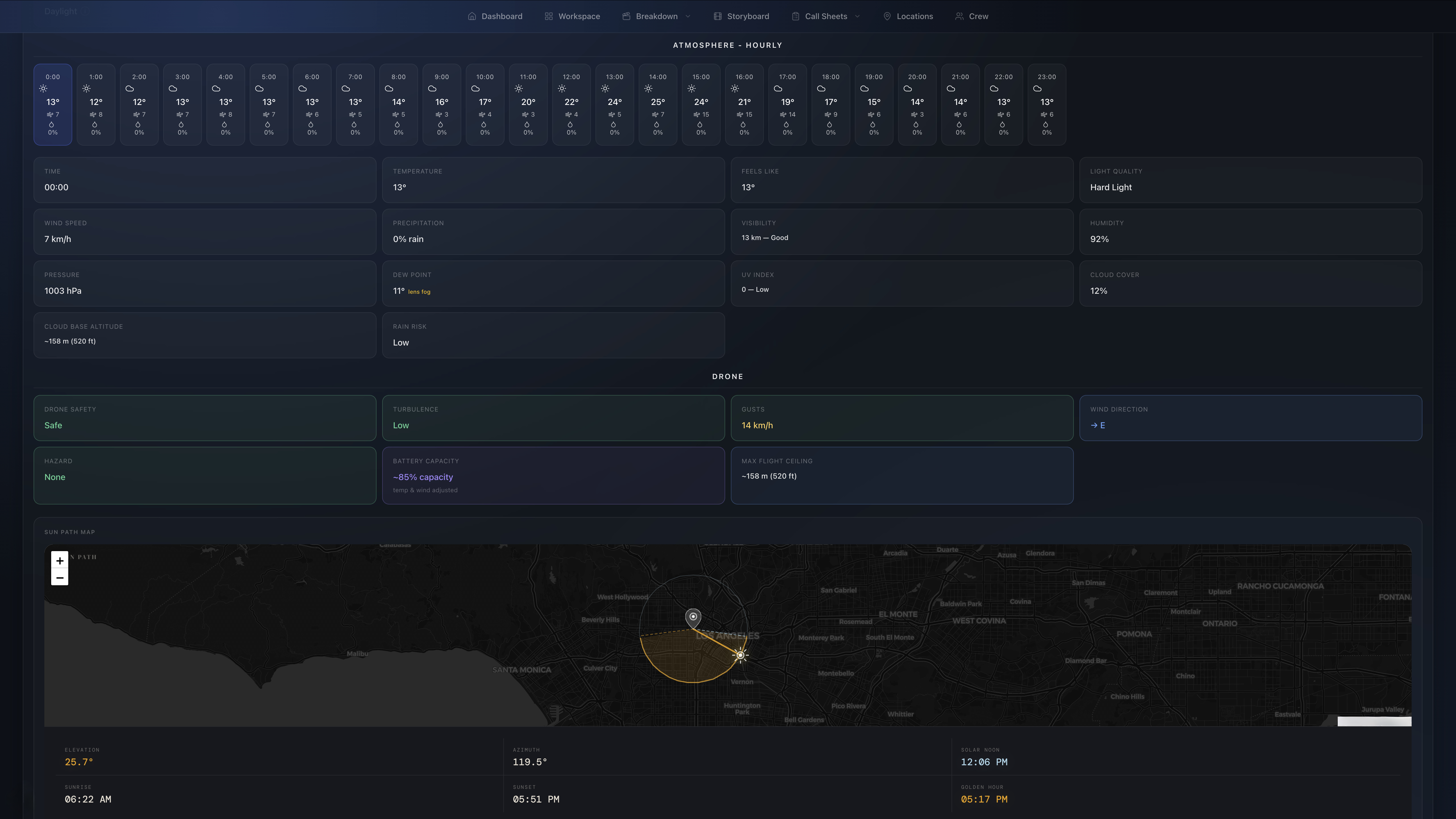Click the Locations pin icon
The height and width of the screenshot is (819, 1456).
(x=887, y=16)
